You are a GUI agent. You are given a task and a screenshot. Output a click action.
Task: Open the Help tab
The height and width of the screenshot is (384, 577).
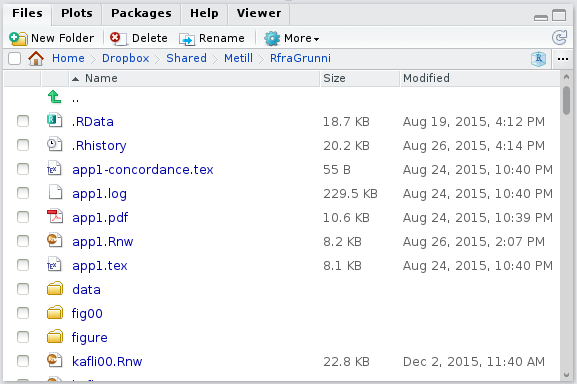pos(204,13)
